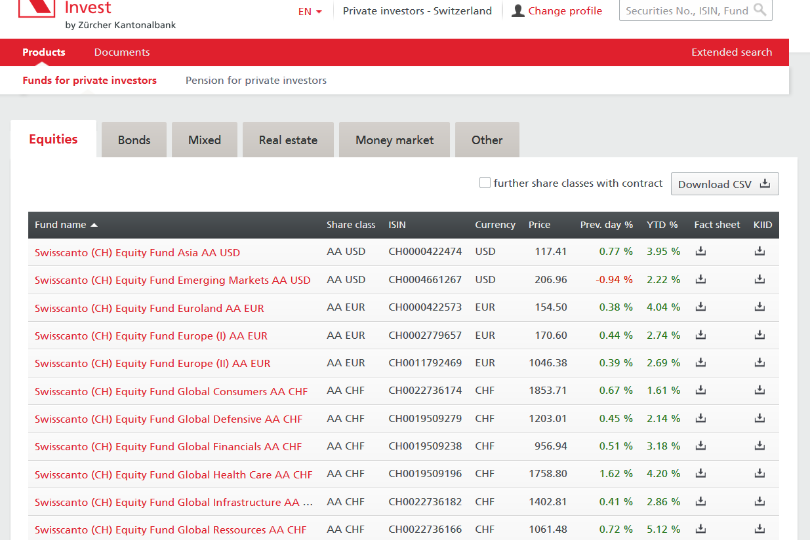The height and width of the screenshot is (540, 810).
Task: Download fact sheet for Global Financials AA CHF
Action: (700, 445)
